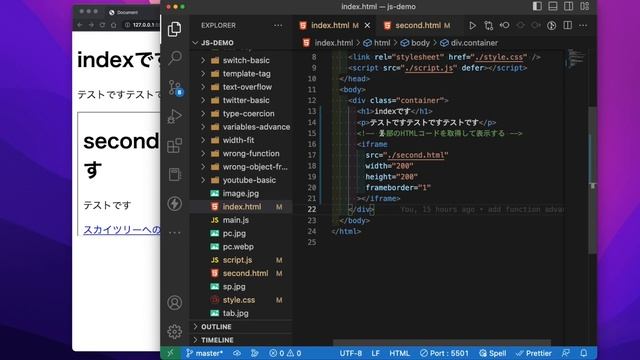Image resolution: width=640 pixels, height=360 pixels.
Task: Toggle the Spell checker status item
Action: pos(493,353)
